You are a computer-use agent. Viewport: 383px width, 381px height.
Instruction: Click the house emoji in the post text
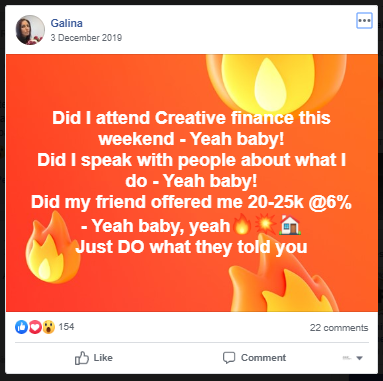pos(290,225)
